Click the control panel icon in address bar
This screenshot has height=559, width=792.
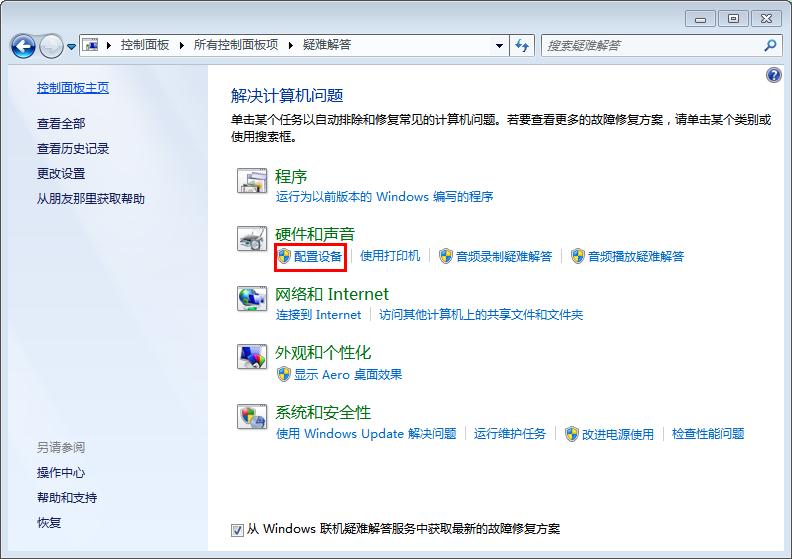coord(90,45)
